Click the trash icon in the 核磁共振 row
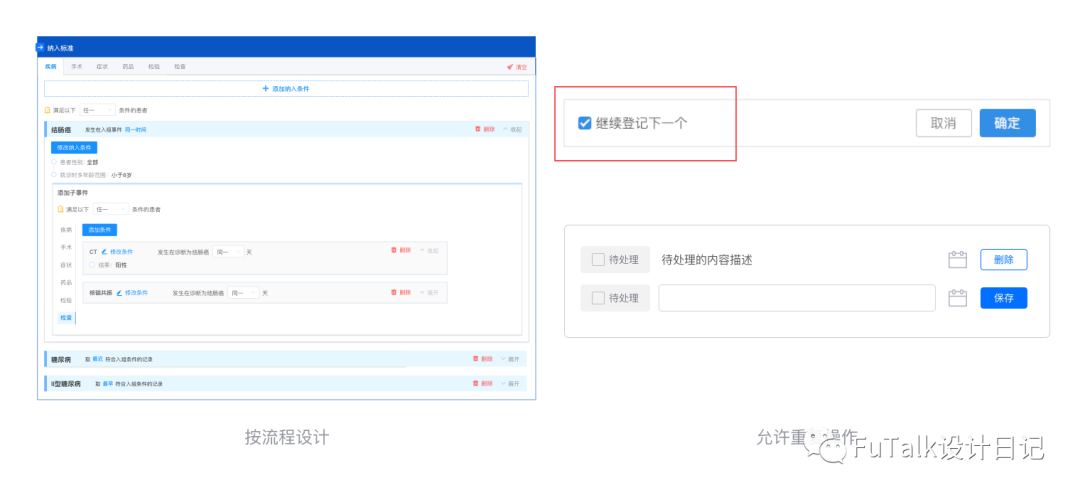 pos(394,293)
